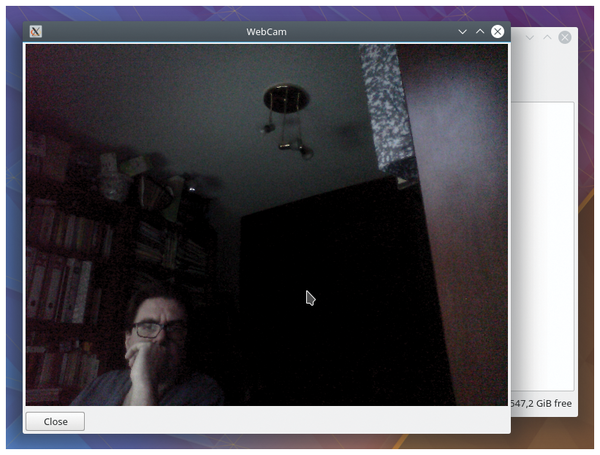Click the WebCam title text

point(267,31)
